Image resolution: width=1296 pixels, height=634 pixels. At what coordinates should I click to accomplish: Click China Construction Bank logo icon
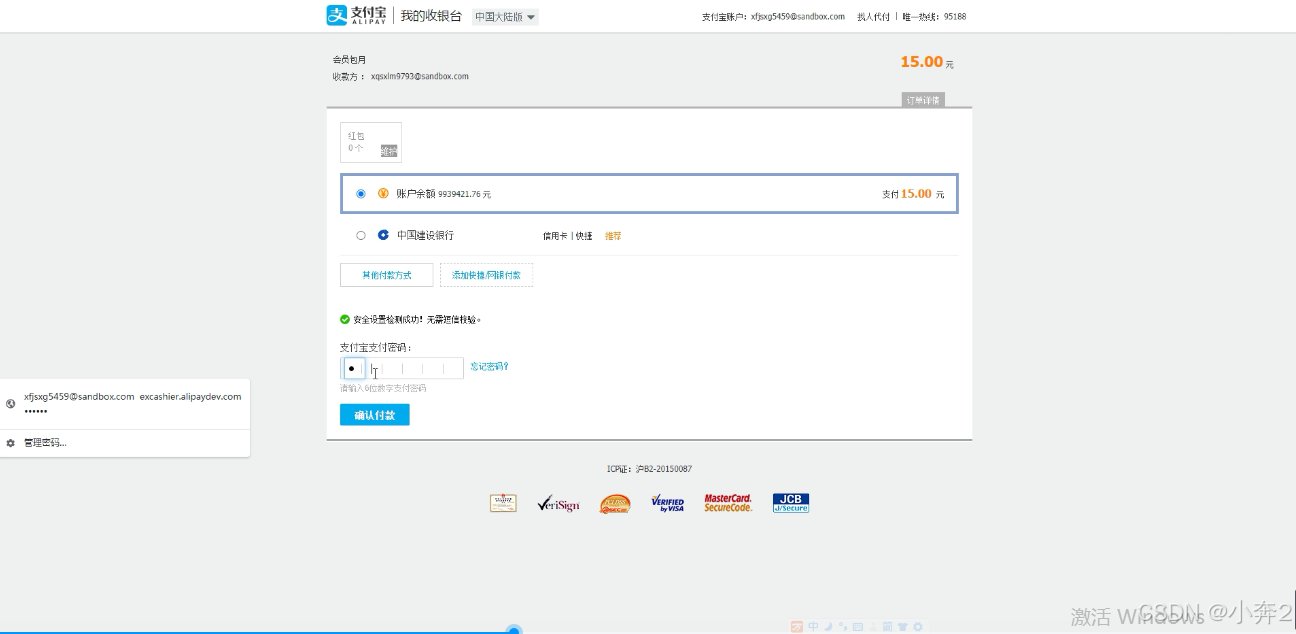tap(383, 236)
